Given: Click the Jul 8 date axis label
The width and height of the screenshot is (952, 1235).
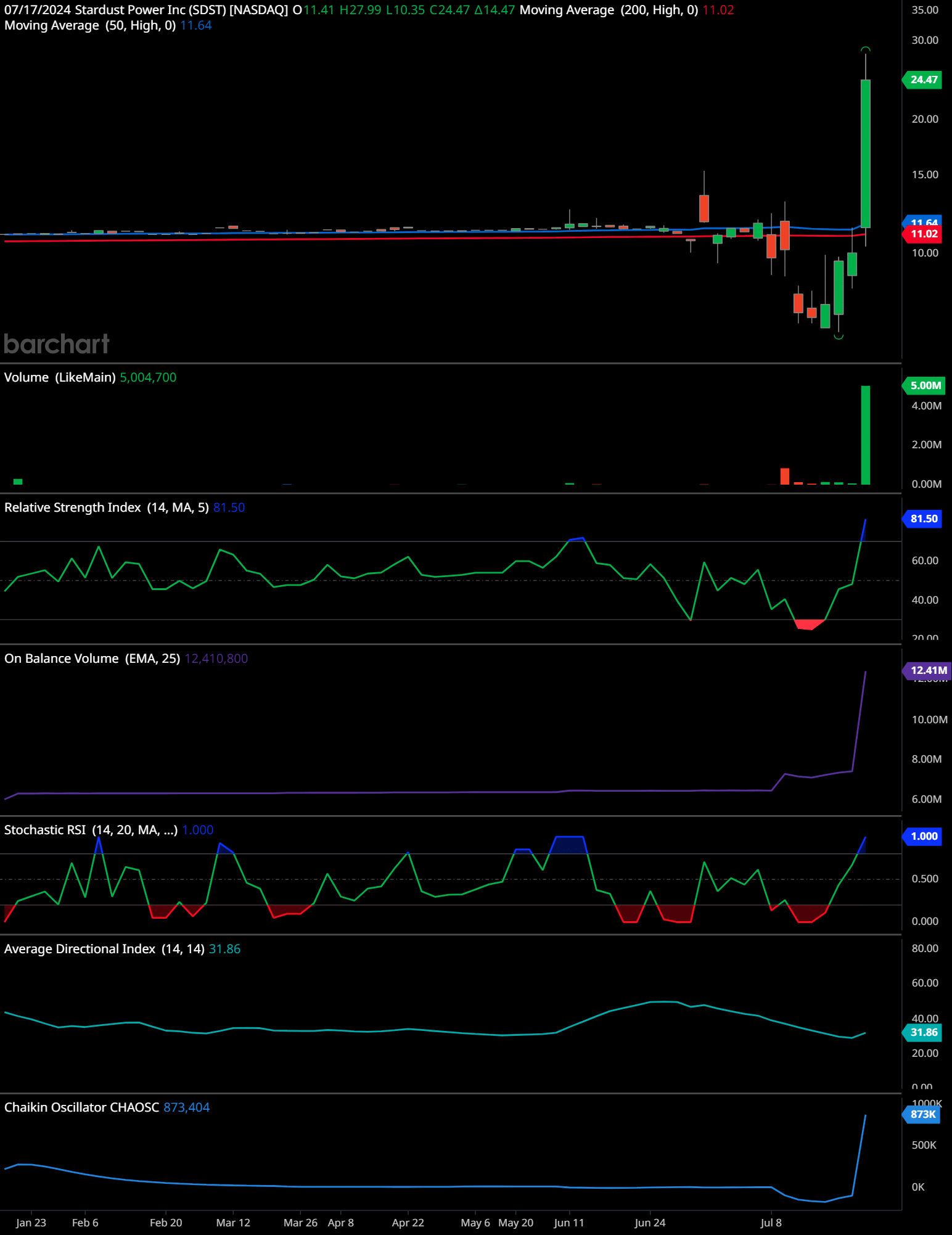Looking at the screenshot, I should (x=771, y=1223).
